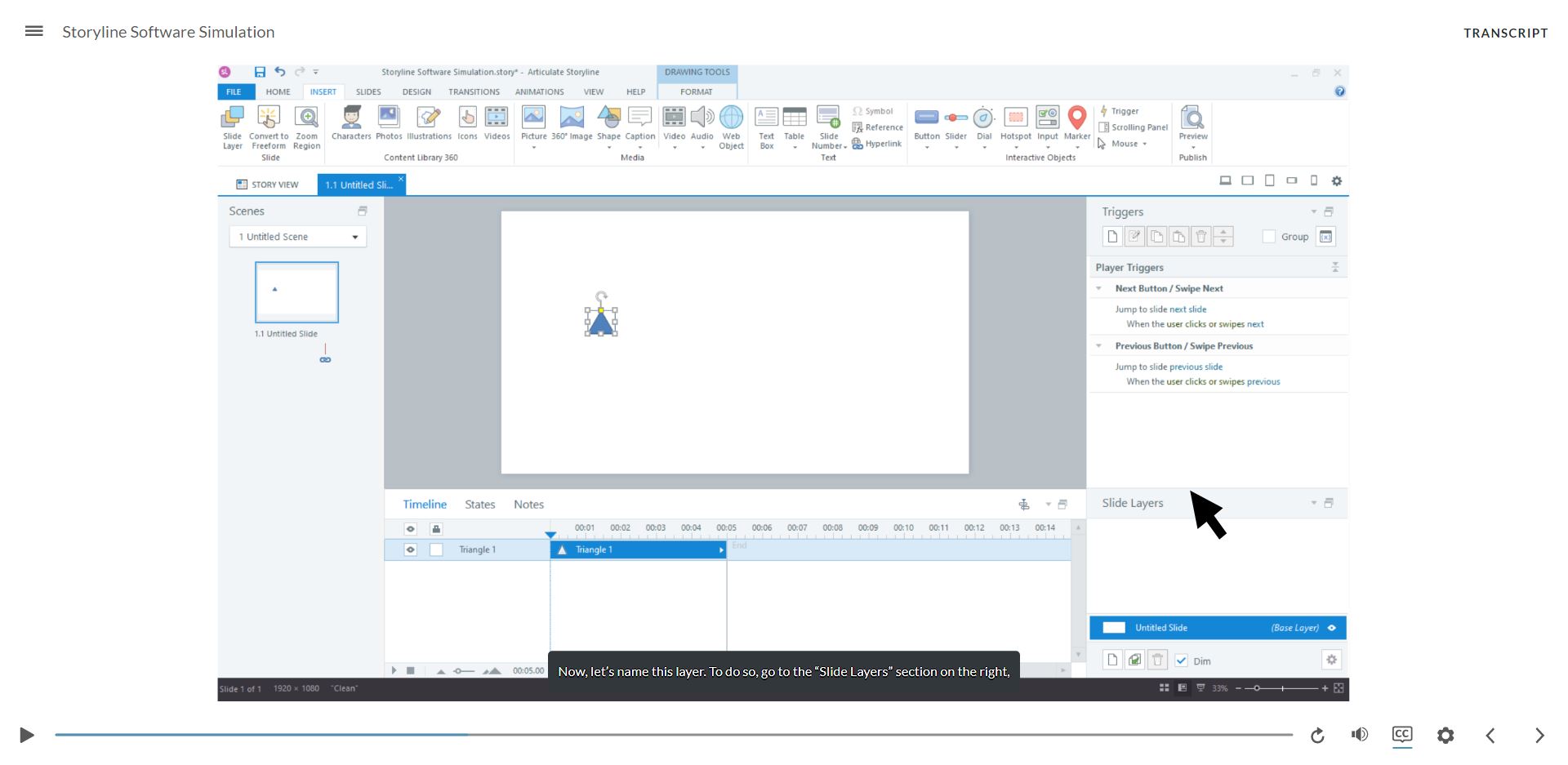This screenshot has width=1568, height=765.
Task: Add a Marker to the slide
Action: tap(1076, 122)
